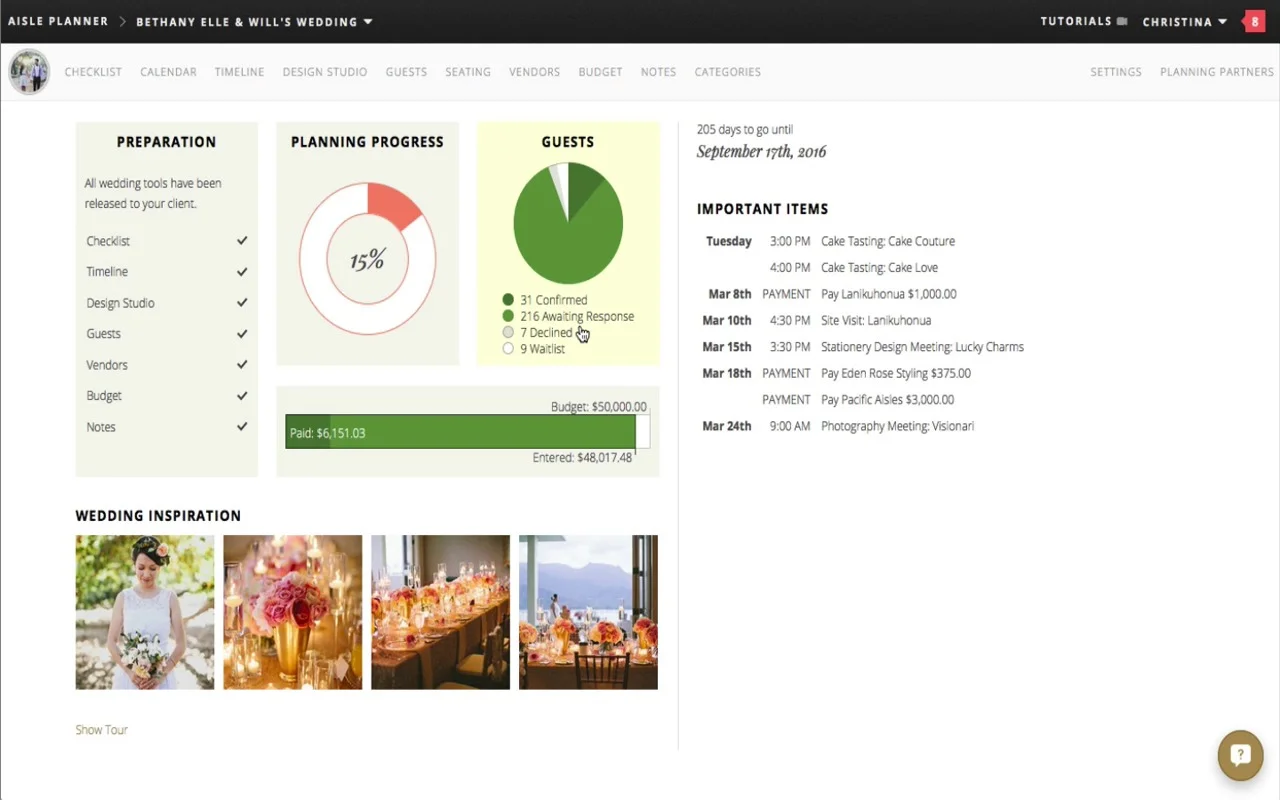Screen dimensions: 1280x800
Task: Open Pay Pacific Aisles $3,000.00 item
Action: [887, 399]
